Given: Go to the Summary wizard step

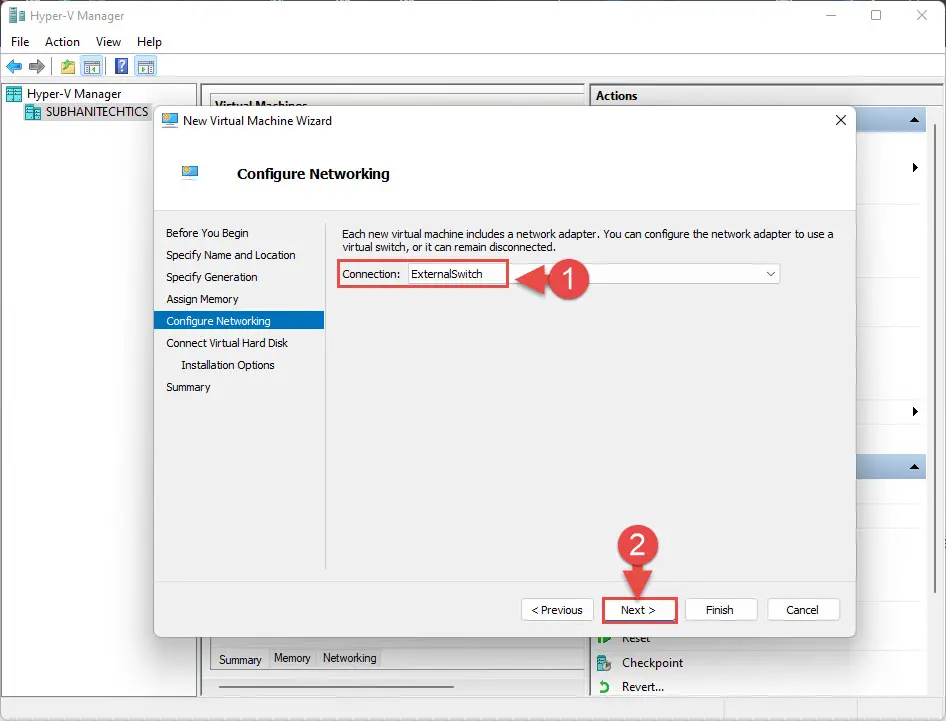Looking at the screenshot, I should click(188, 387).
